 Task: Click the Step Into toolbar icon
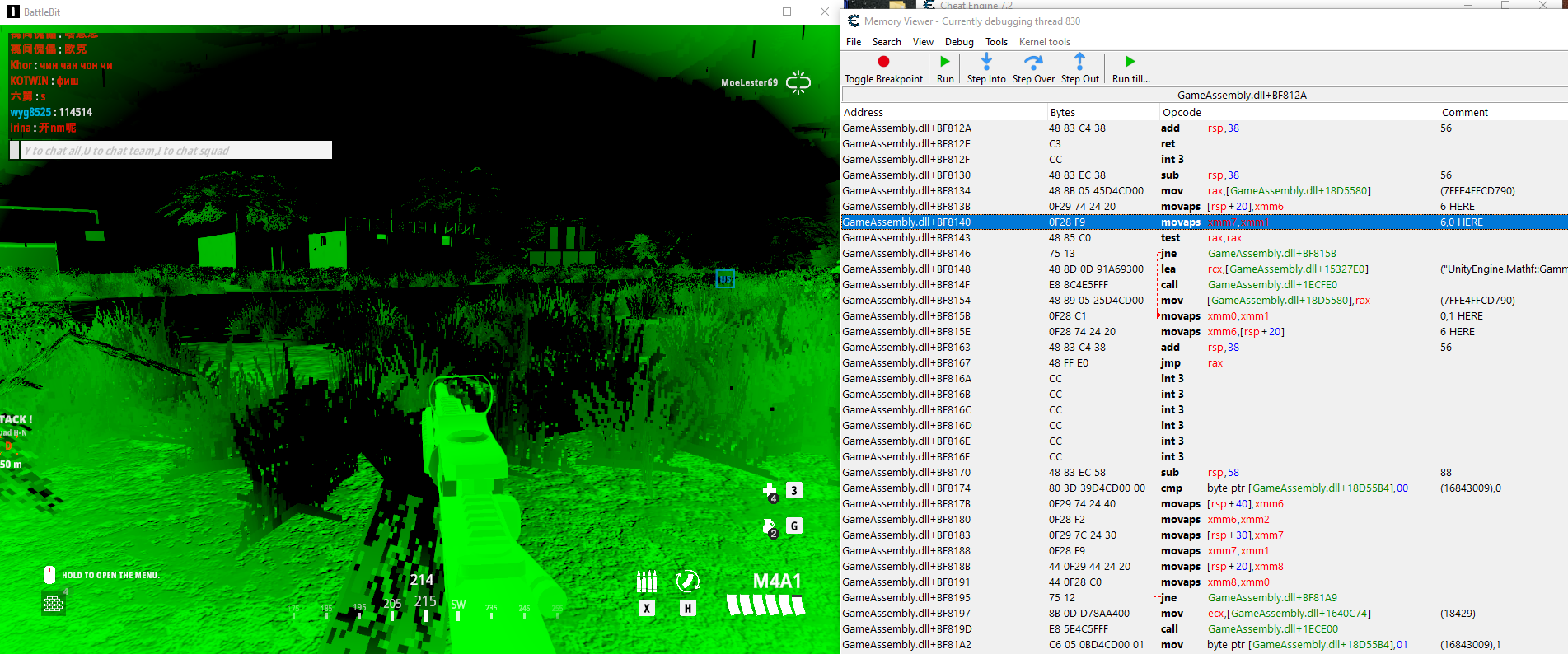(x=986, y=61)
